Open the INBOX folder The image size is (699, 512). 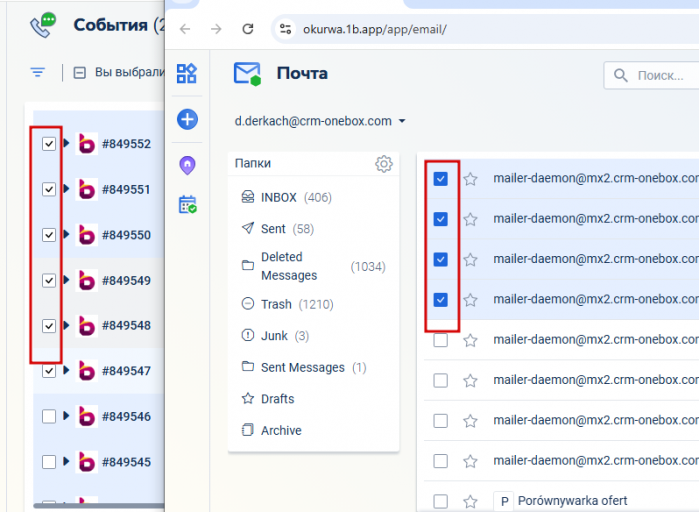pos(313,197)
